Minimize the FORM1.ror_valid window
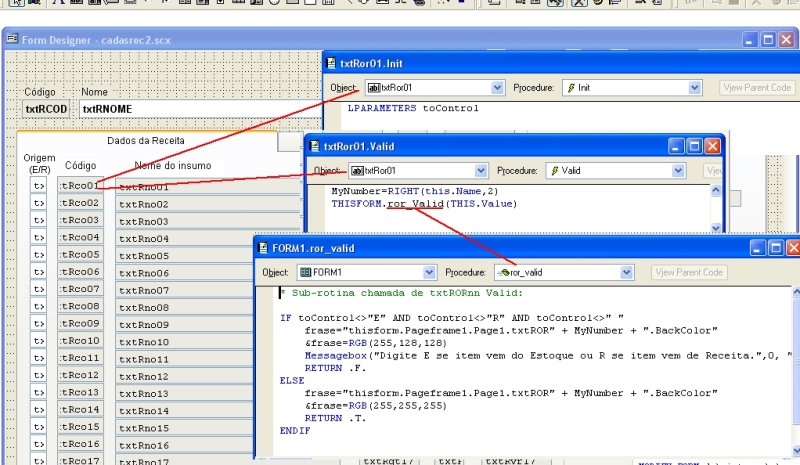Viewport: 800px width, 465px height. (x=757, y=248)
